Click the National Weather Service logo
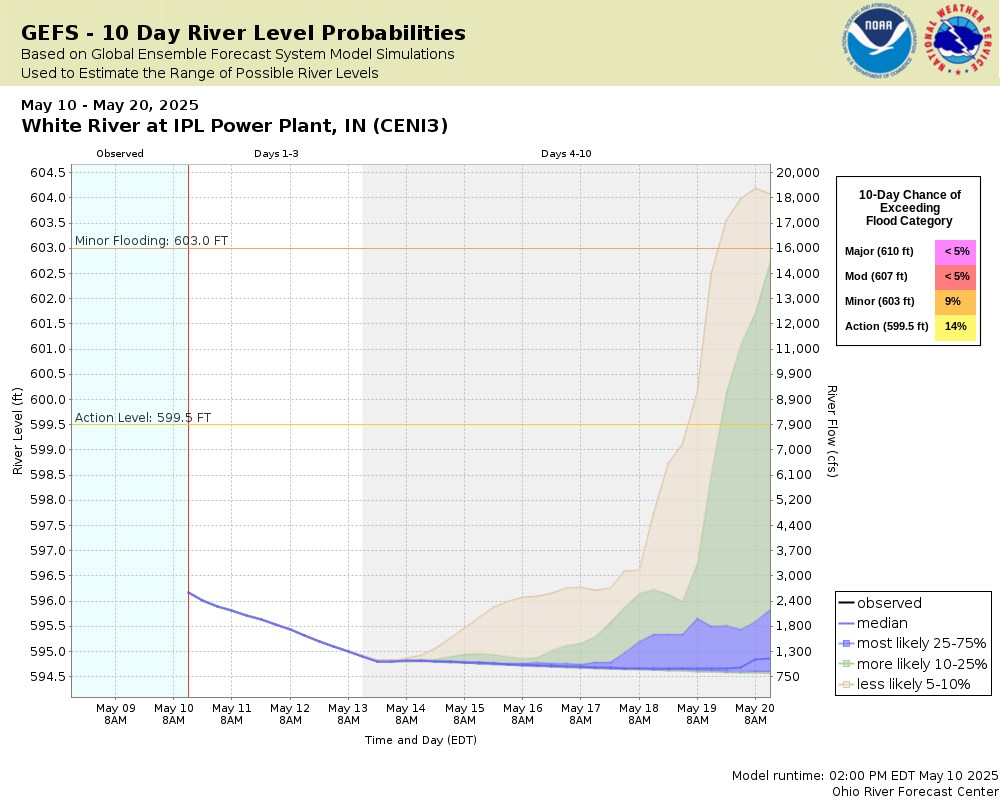 tap(959, 41)
